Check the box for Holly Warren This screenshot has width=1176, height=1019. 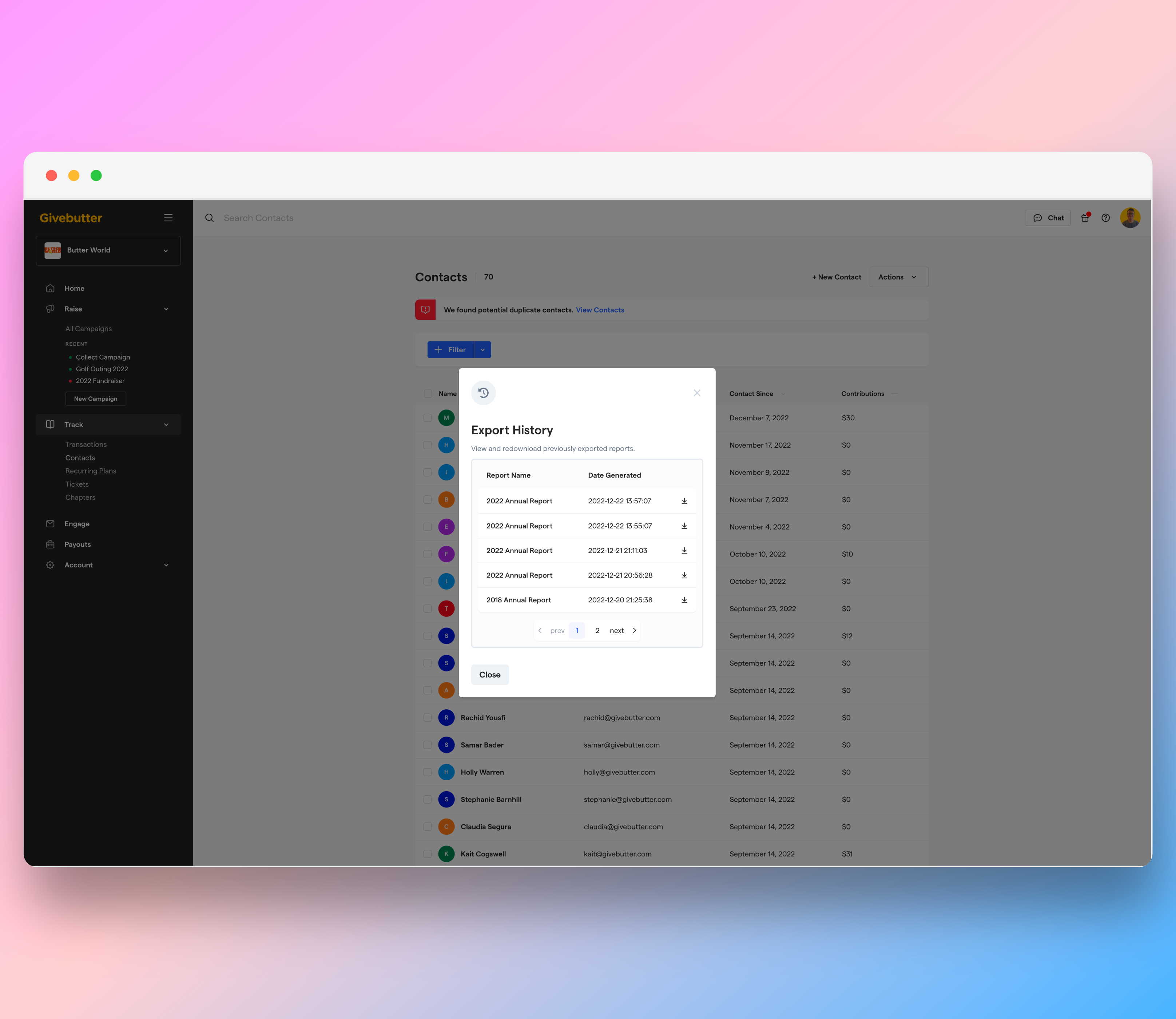tap(428, 772)
